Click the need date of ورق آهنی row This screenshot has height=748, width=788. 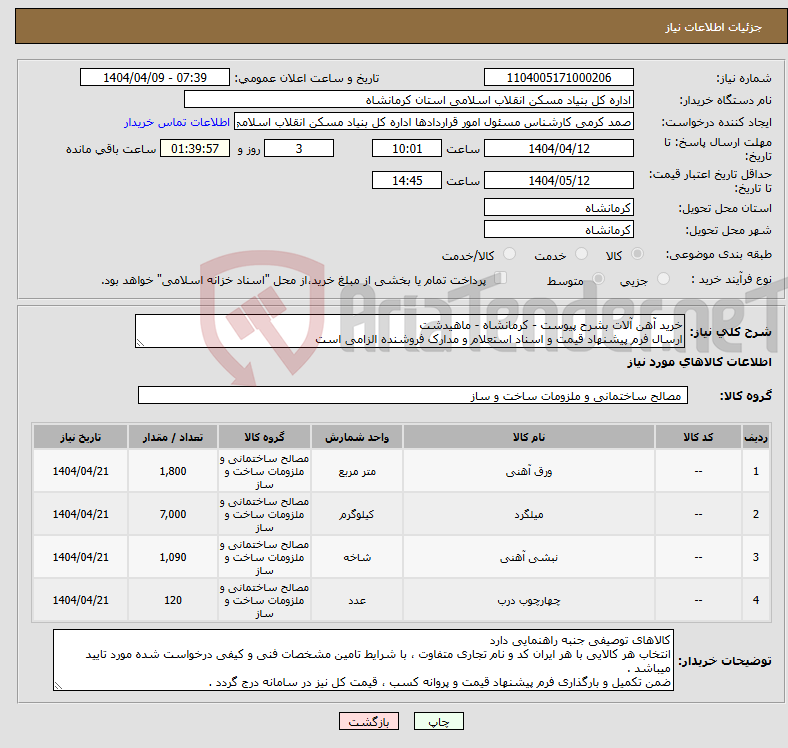pyautogui.click(x=80, y=471)
